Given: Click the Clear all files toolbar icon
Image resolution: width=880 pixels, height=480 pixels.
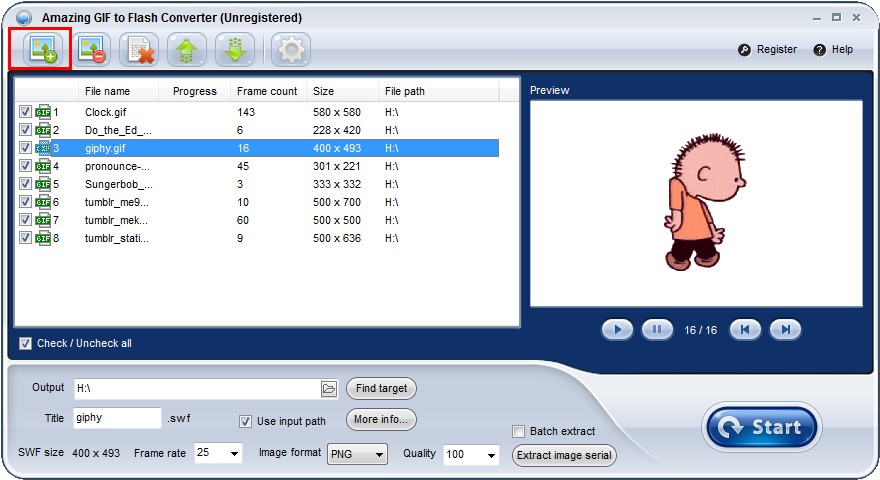Looking at the screenshot, I should (140, 49).
